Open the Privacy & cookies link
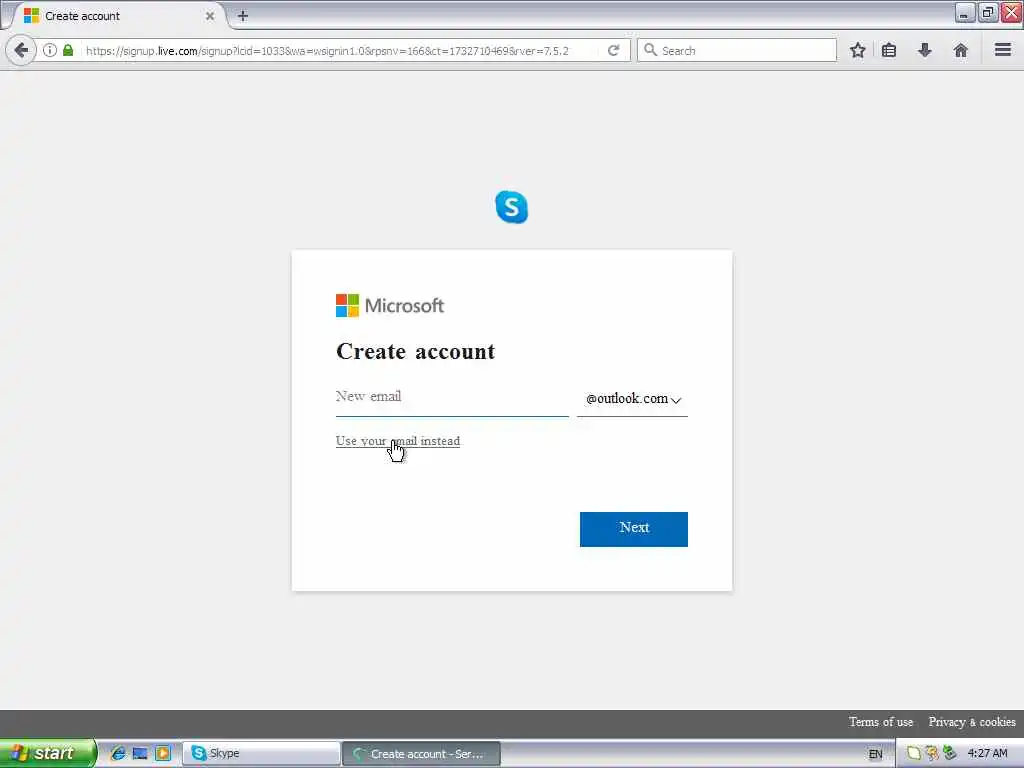 point(972,722)
